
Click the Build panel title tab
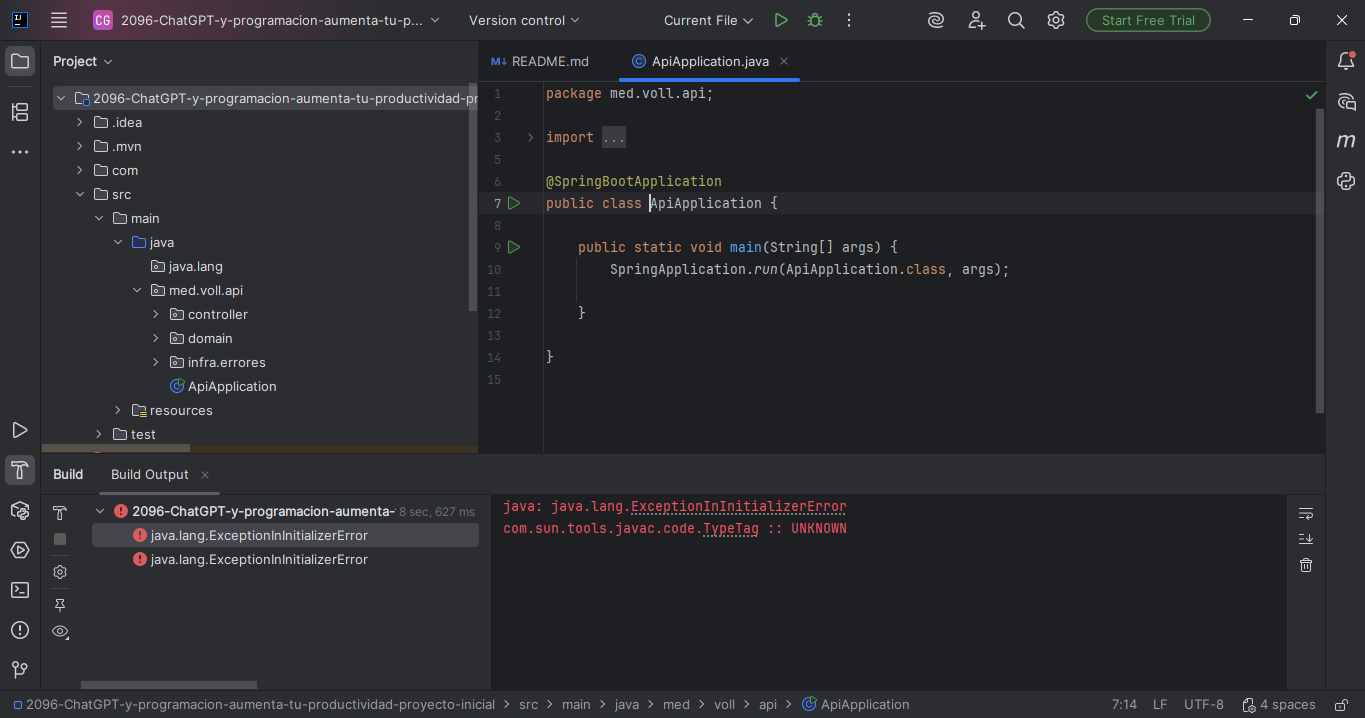68,474
